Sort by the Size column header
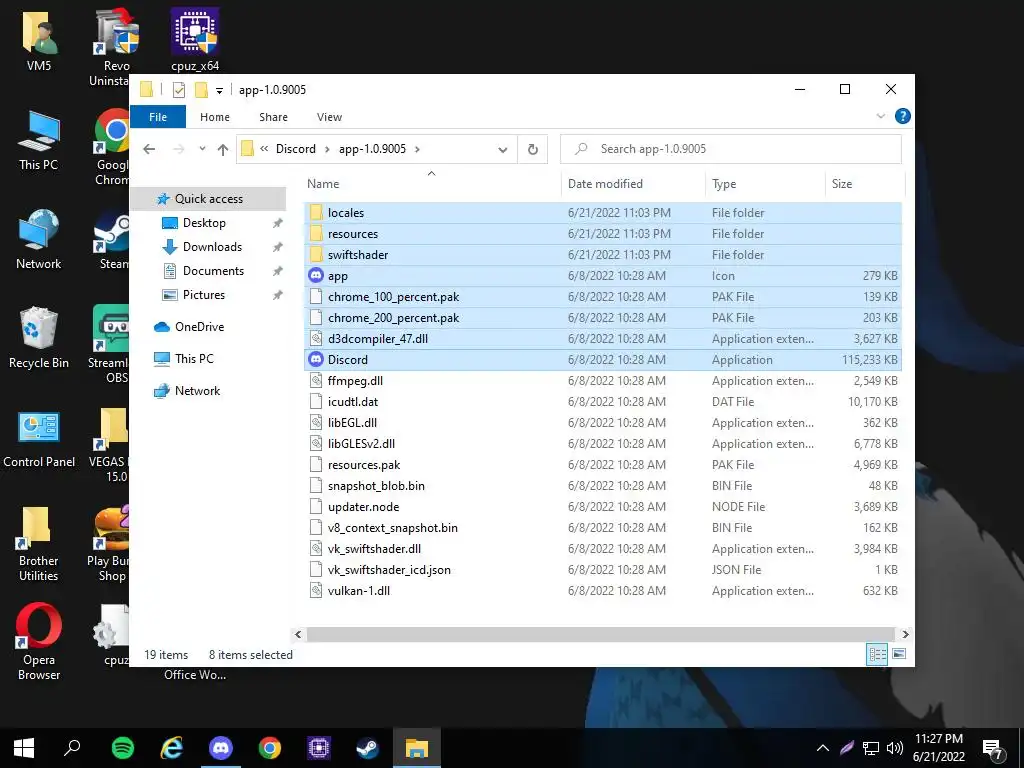Screen dimensions: 1024x768 (x=865, y=184)
